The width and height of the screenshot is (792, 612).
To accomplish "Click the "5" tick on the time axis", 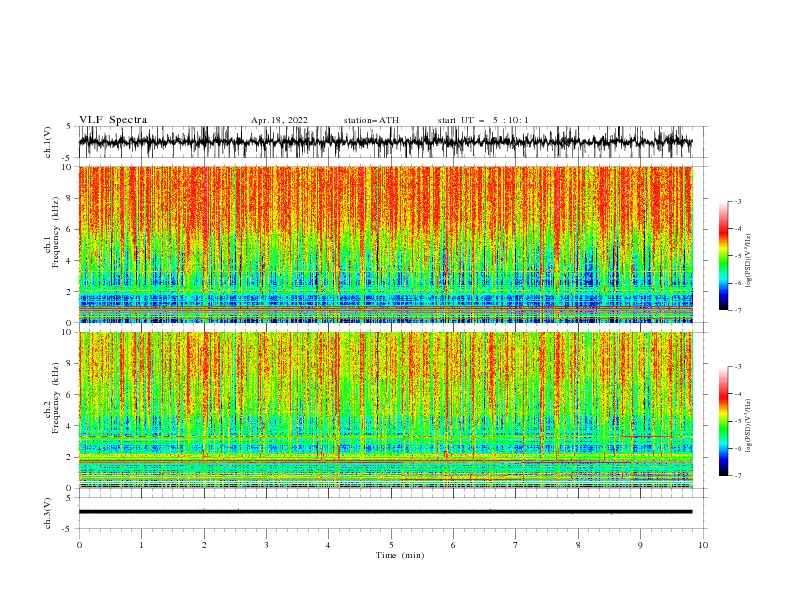I will pos(391,545).
